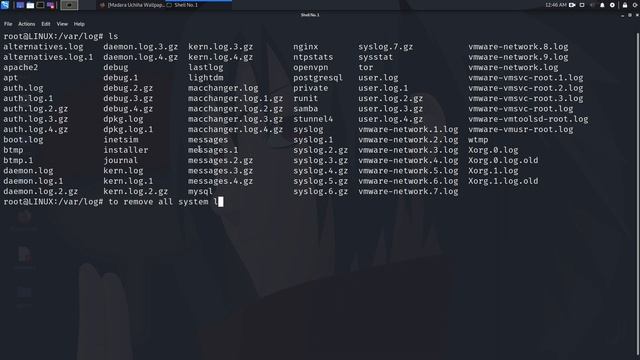The height and width of the screenshot is (360, 640).
Task: Click the 'postgresql' directory name
Action: coord(318,78)
